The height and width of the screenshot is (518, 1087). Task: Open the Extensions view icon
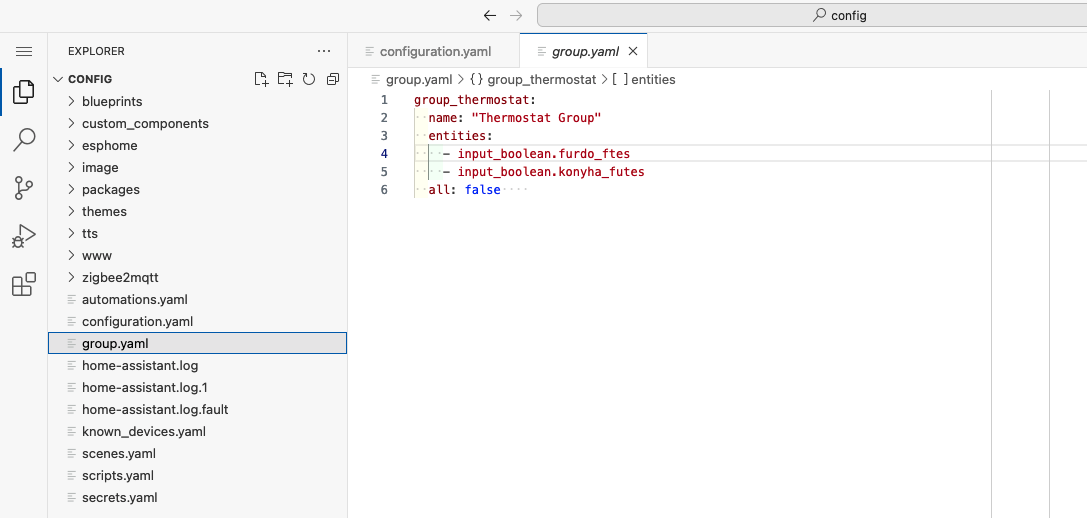[24, 284]
